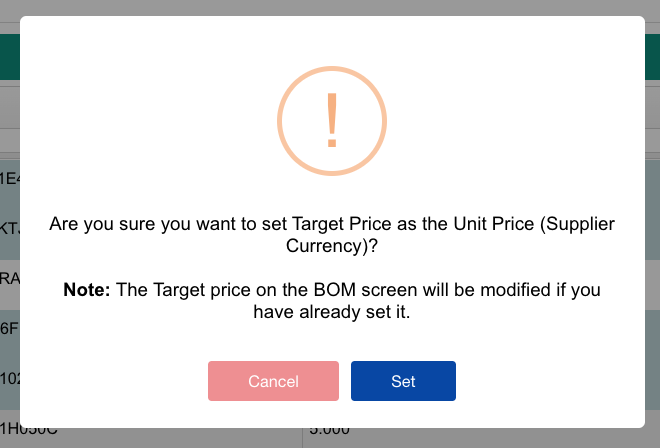Confirm by clicking the Set button
Image resolution: width=660 pixels, height=448 pixels.
pos(403,381)
